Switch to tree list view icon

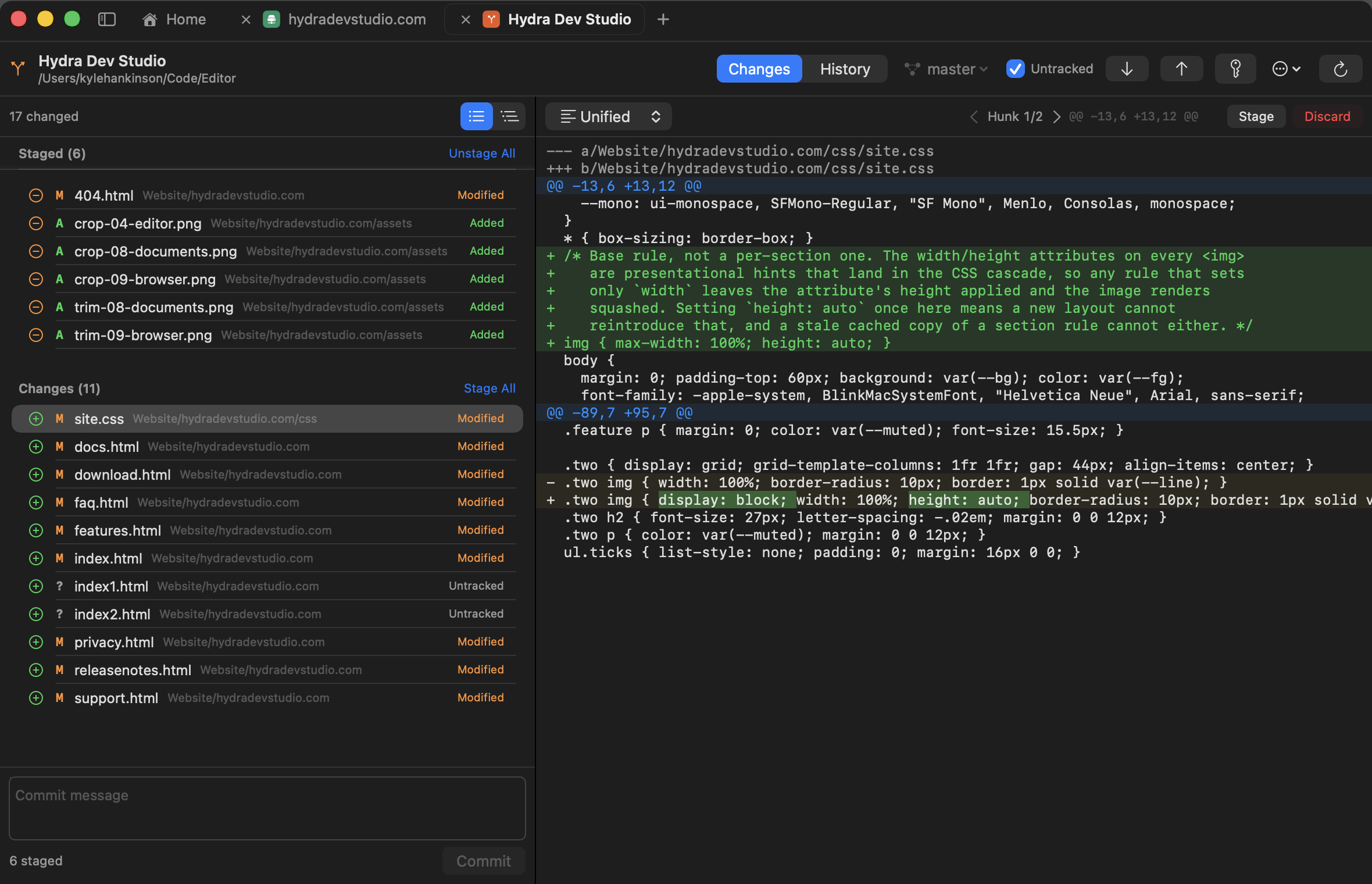pos(509,116)
